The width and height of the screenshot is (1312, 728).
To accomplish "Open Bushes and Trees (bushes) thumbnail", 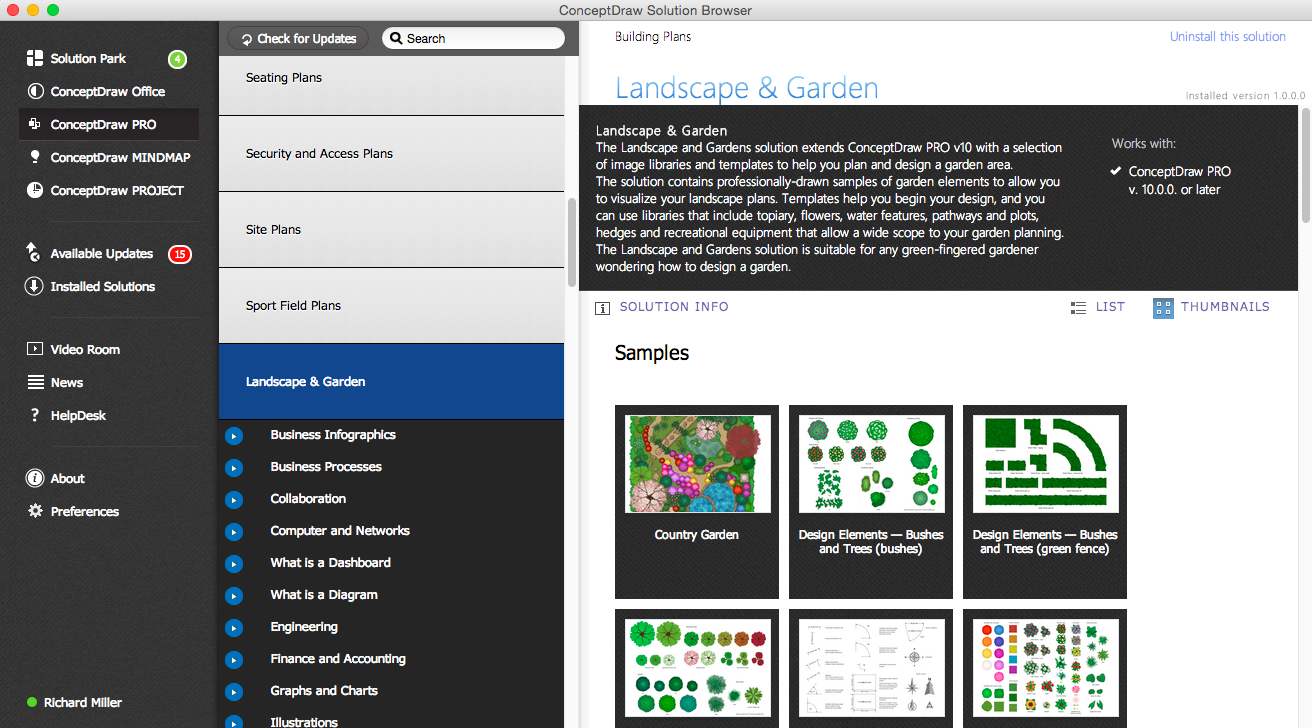I will (x=871, y=502).
